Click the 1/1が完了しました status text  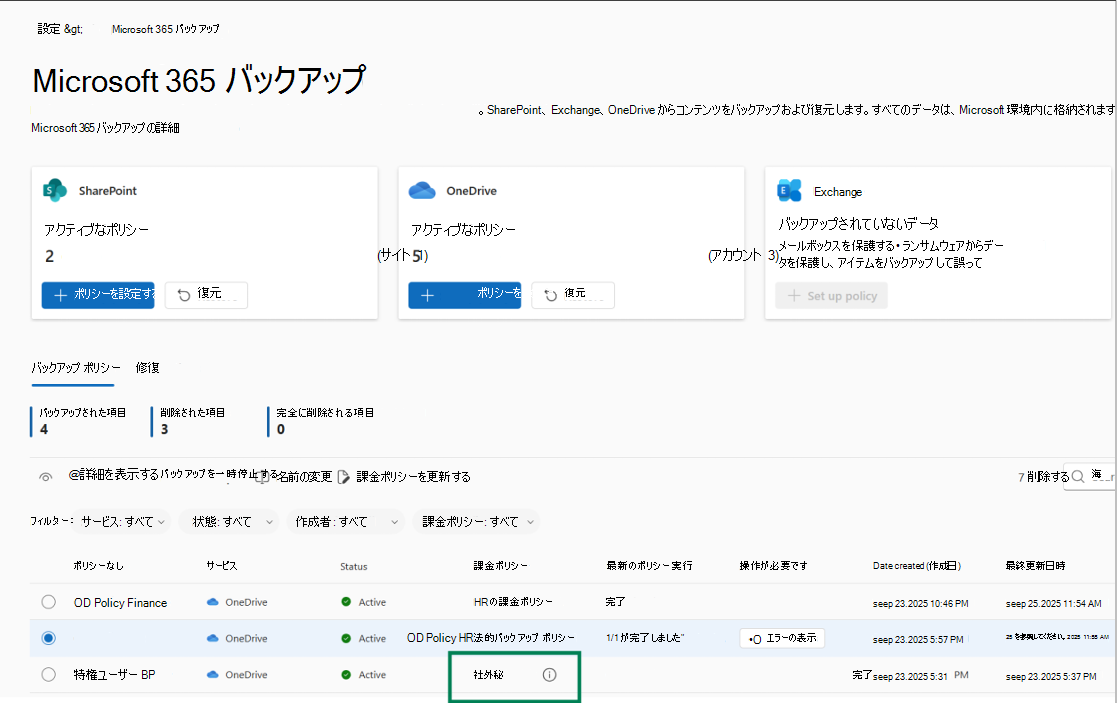pos(645,637)
